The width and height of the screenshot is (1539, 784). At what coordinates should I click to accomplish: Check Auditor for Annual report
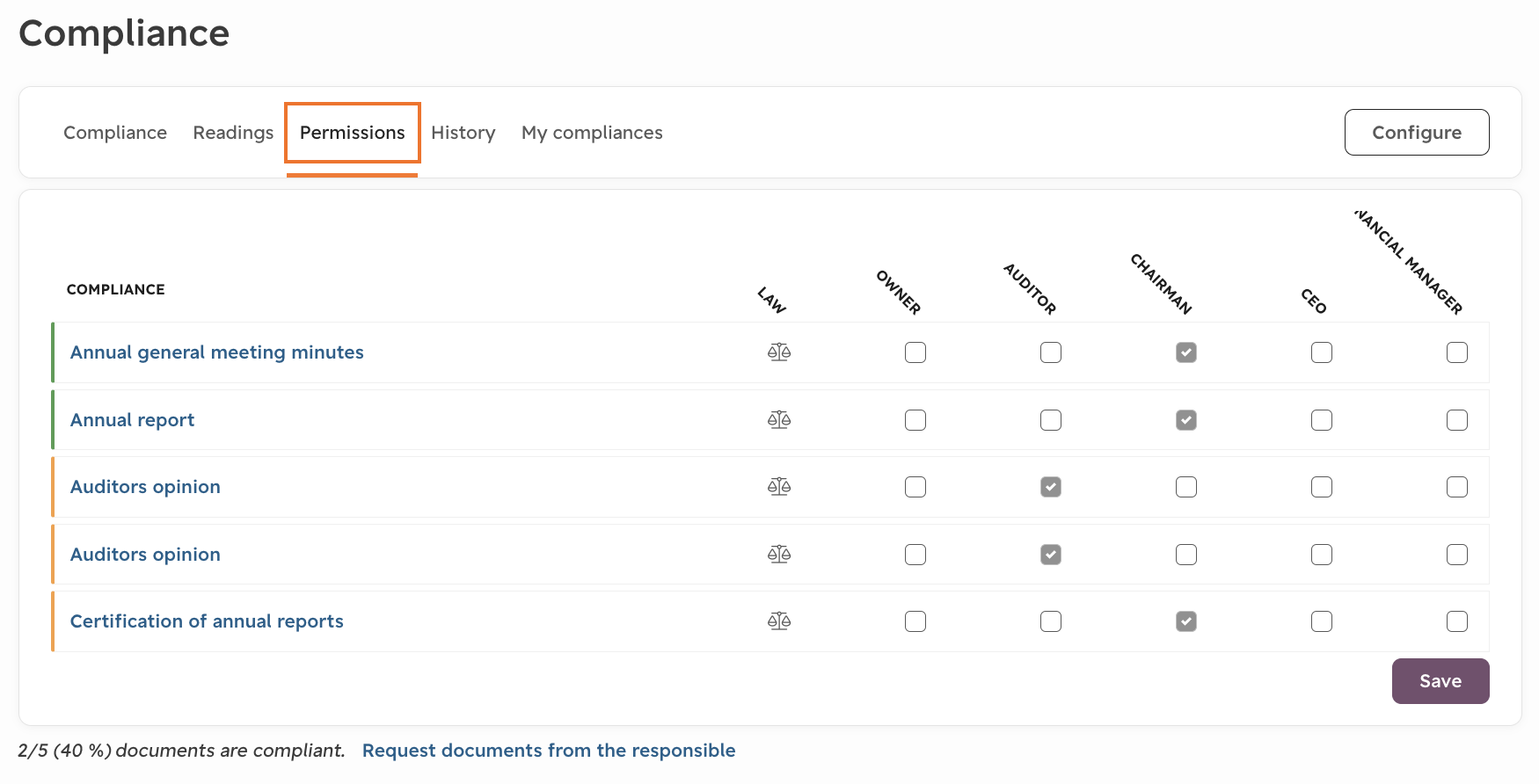[x=1051, y=420]
